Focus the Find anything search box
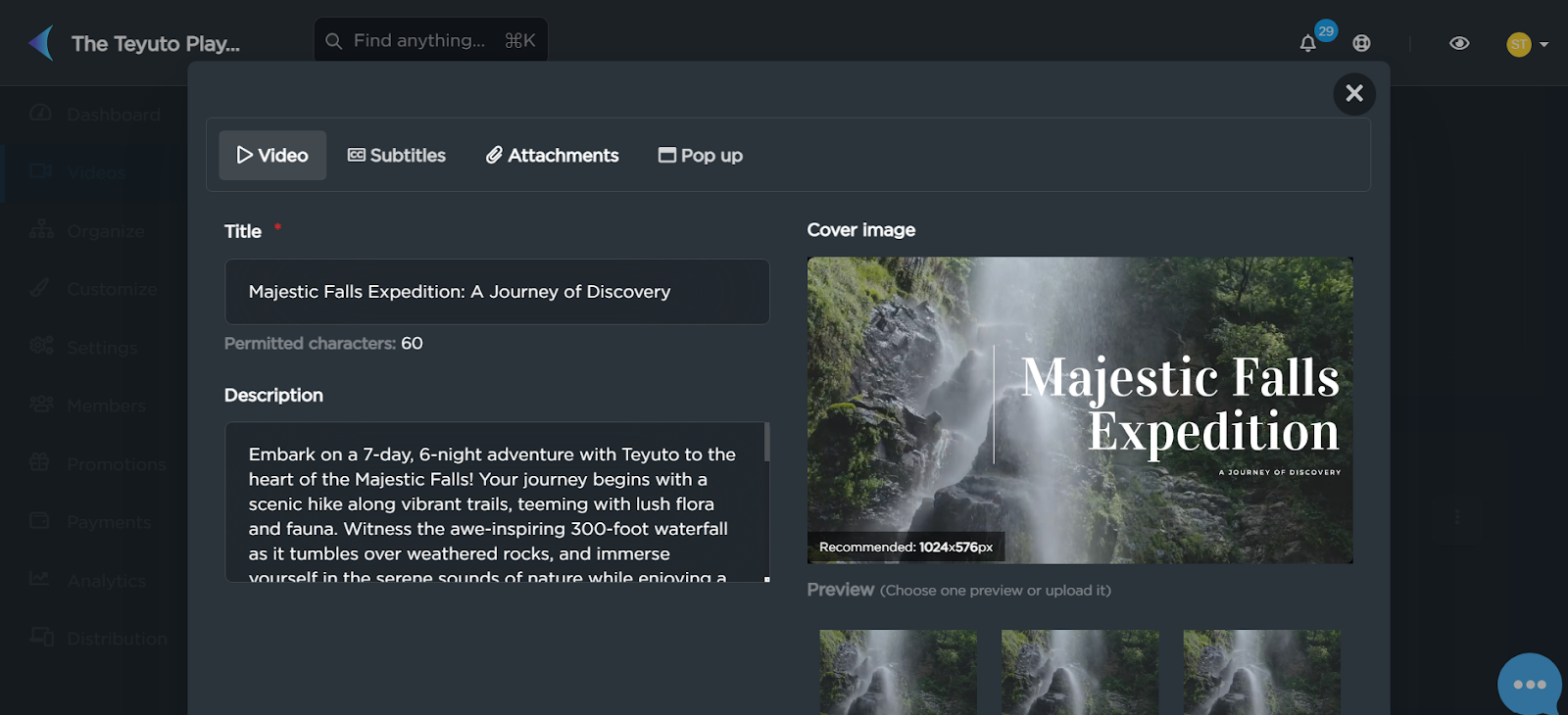 [431, 40]
